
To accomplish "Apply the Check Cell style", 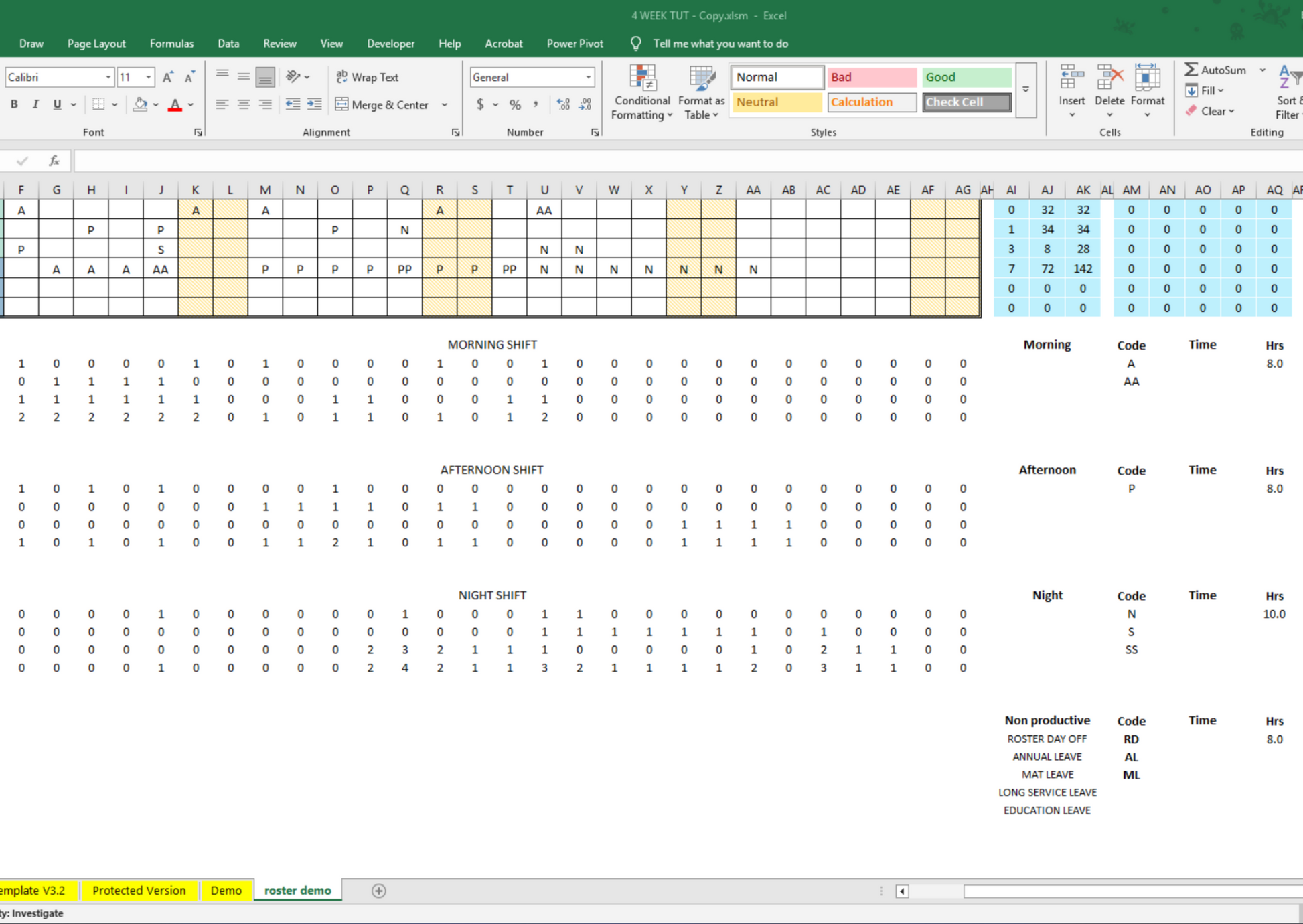I will (966, 102).
